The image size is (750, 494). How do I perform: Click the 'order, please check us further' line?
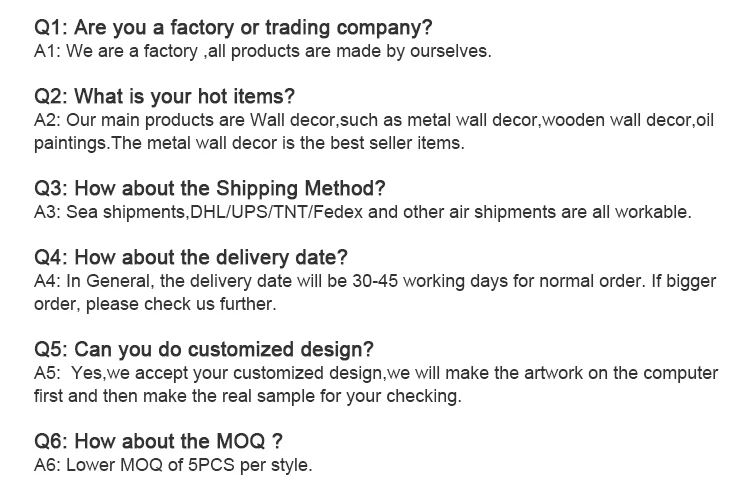click(154, 303)
